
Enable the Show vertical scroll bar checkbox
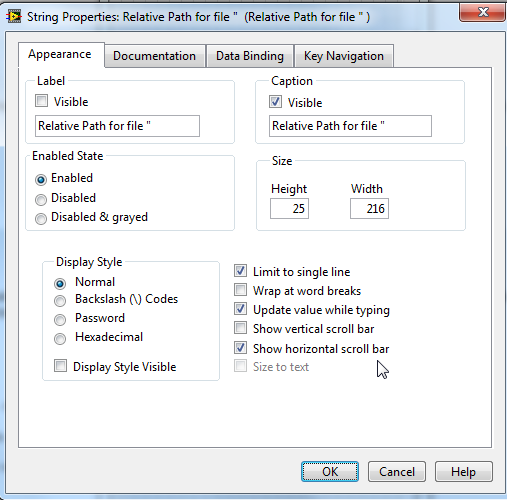[x=240, y=328]
